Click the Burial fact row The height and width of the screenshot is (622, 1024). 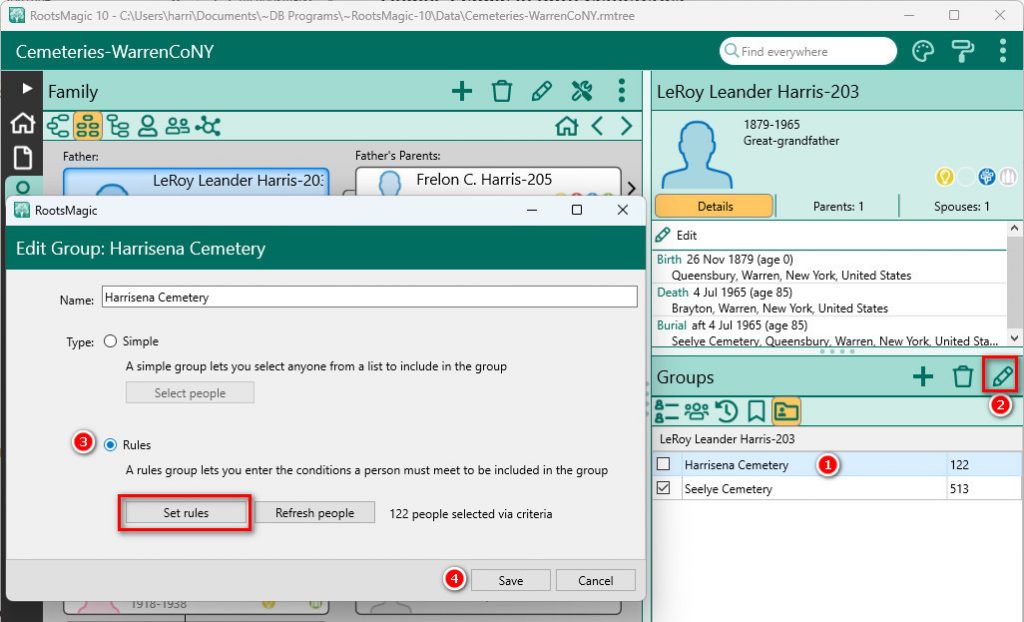click(x=830, y=332)
